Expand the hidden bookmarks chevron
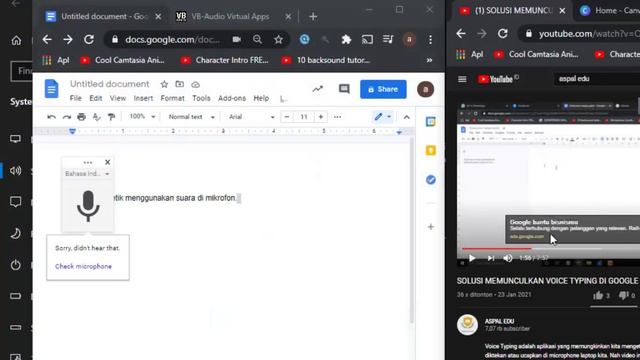This screenshot has height=360, width=640. click(x=429, y=60)
